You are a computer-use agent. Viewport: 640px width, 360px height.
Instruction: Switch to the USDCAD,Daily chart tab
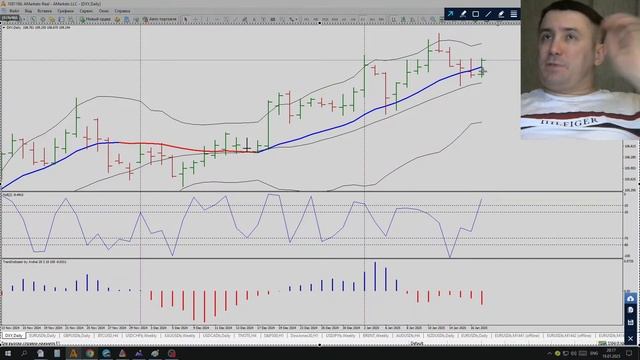pos(217,336)
